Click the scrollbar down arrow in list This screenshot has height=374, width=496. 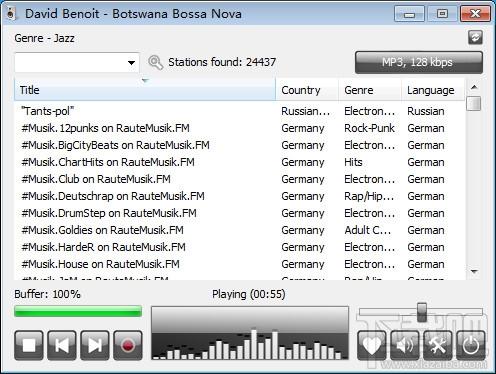click(x=474, y=272)
